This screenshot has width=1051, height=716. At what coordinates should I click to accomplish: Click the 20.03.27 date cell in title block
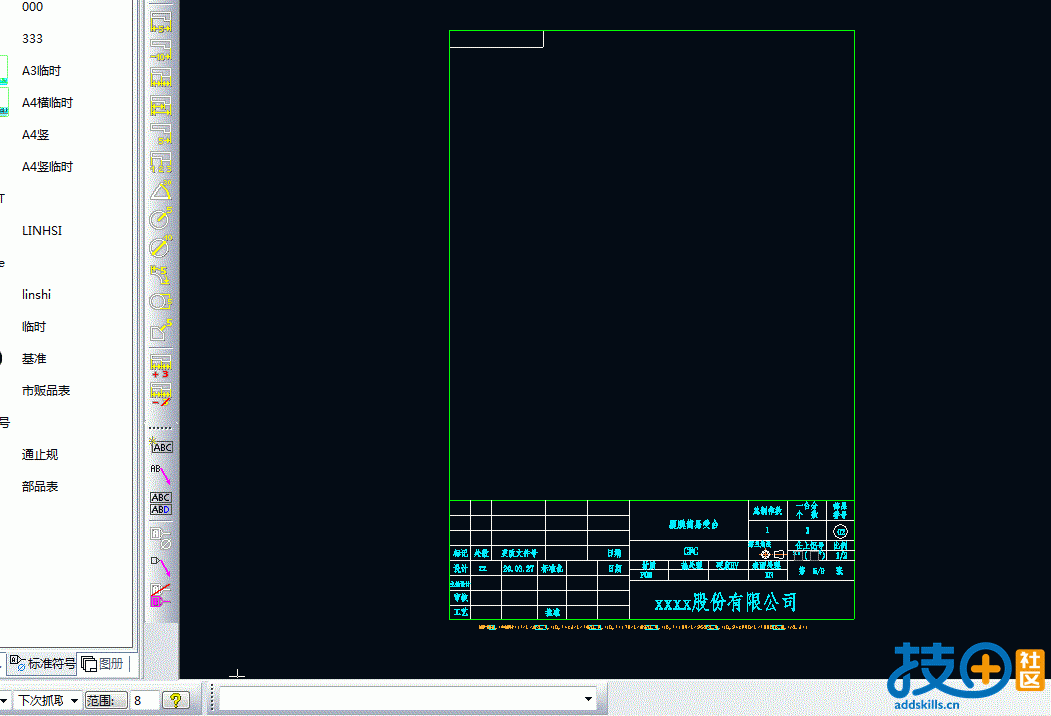pos(518,569)
